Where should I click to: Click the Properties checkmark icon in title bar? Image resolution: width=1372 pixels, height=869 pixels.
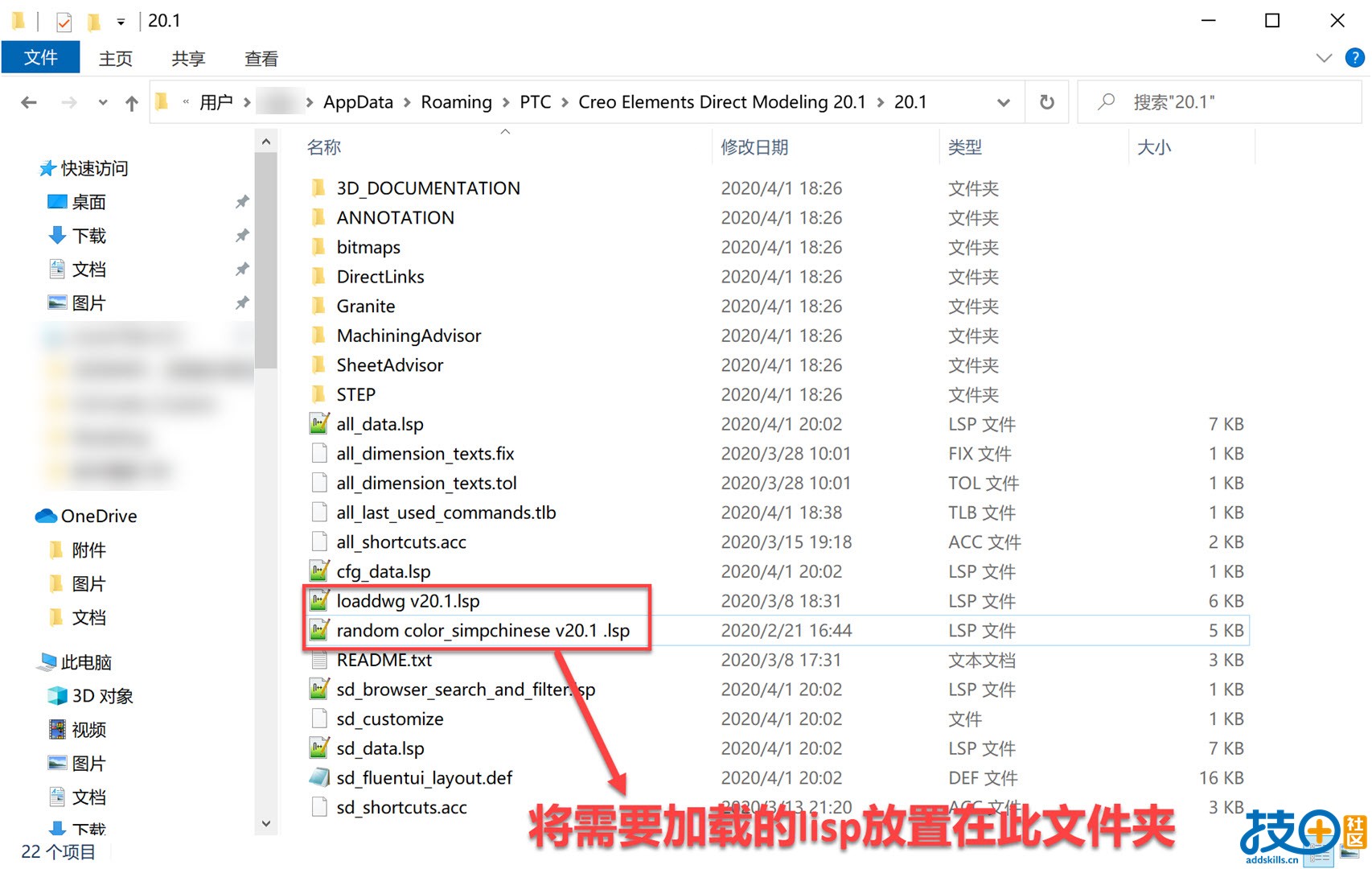(x=64, y=21)
